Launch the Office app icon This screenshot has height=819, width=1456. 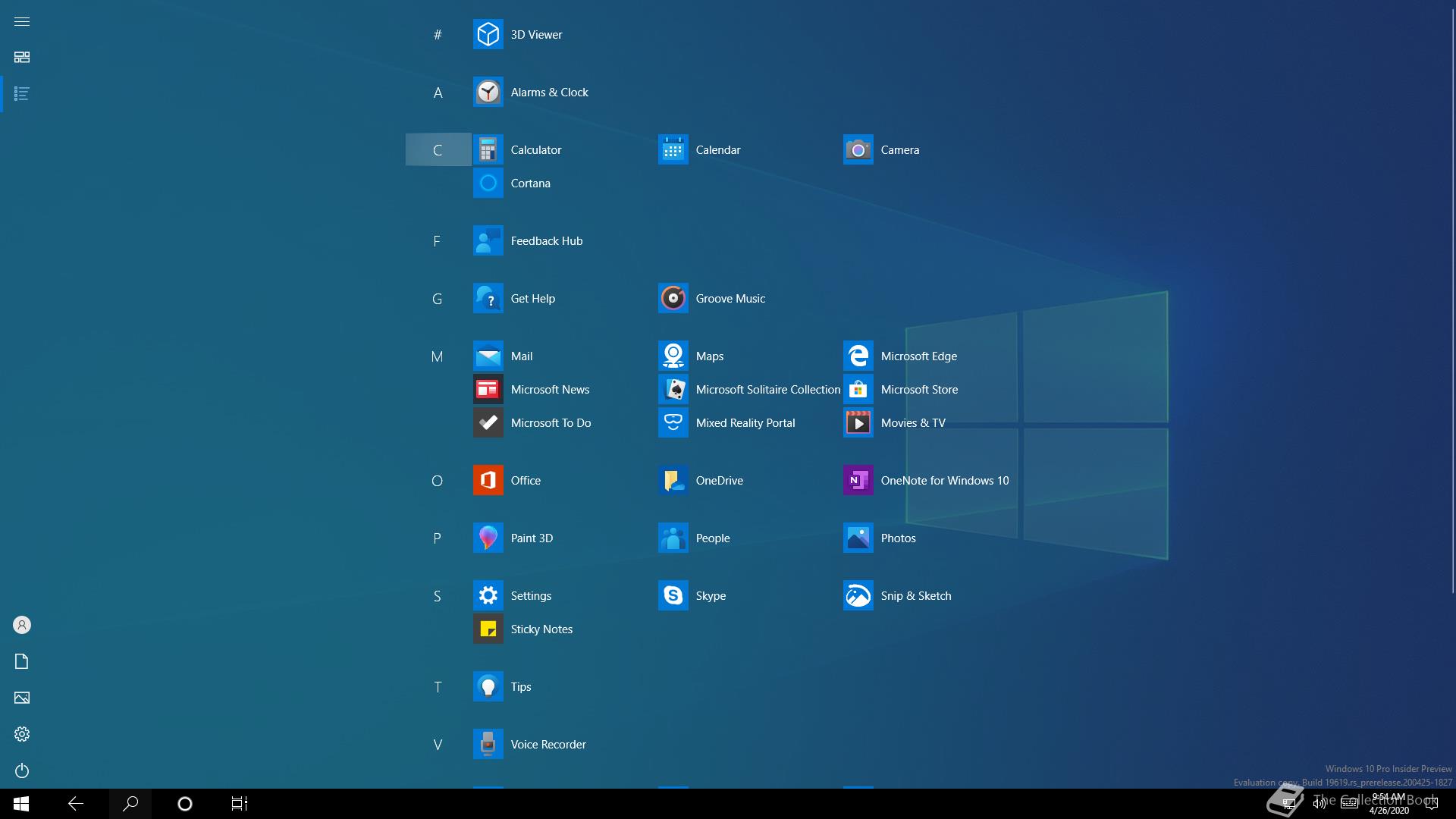point(488,480)
